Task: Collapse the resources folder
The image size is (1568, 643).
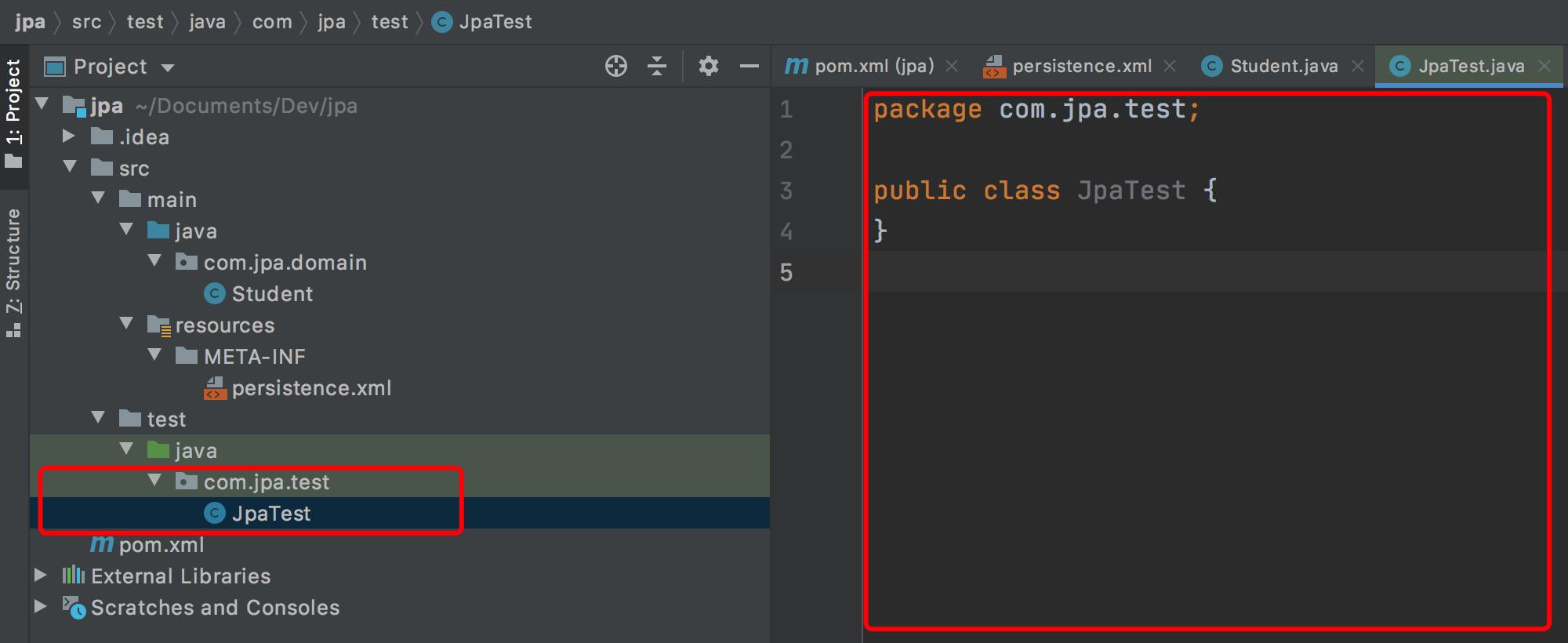Action: click(127, 323)
